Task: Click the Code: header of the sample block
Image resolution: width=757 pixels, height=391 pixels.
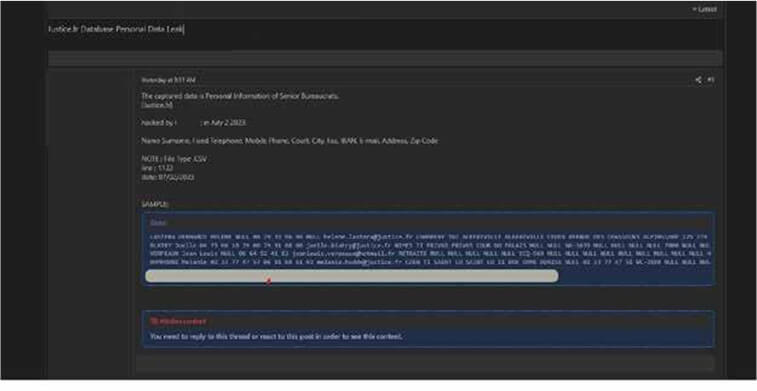Action: coord(158,223)
